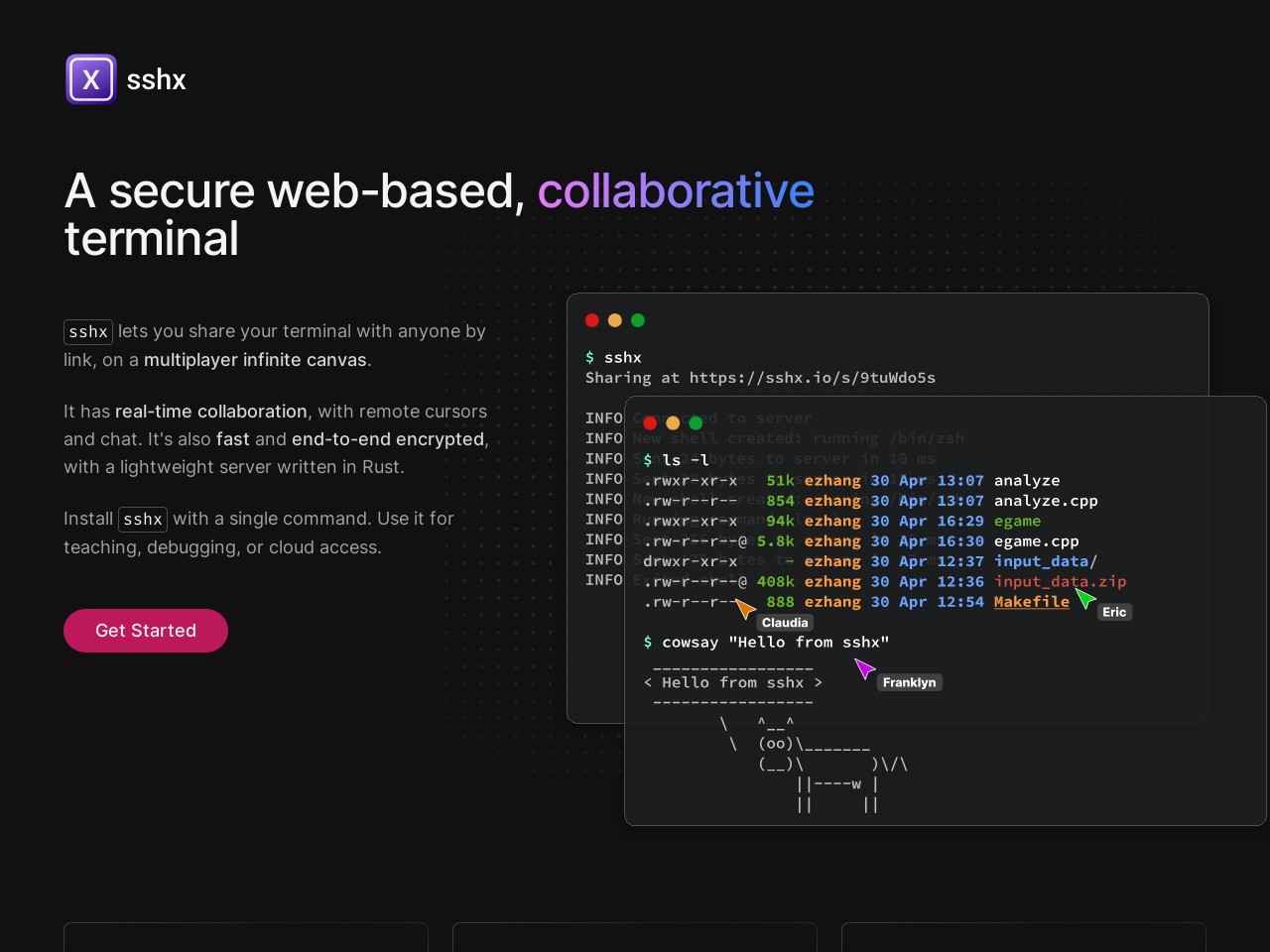Click the purple sshx X logo icon
Viewport: 1270px width, 952px height.
[x=91, y=79]
